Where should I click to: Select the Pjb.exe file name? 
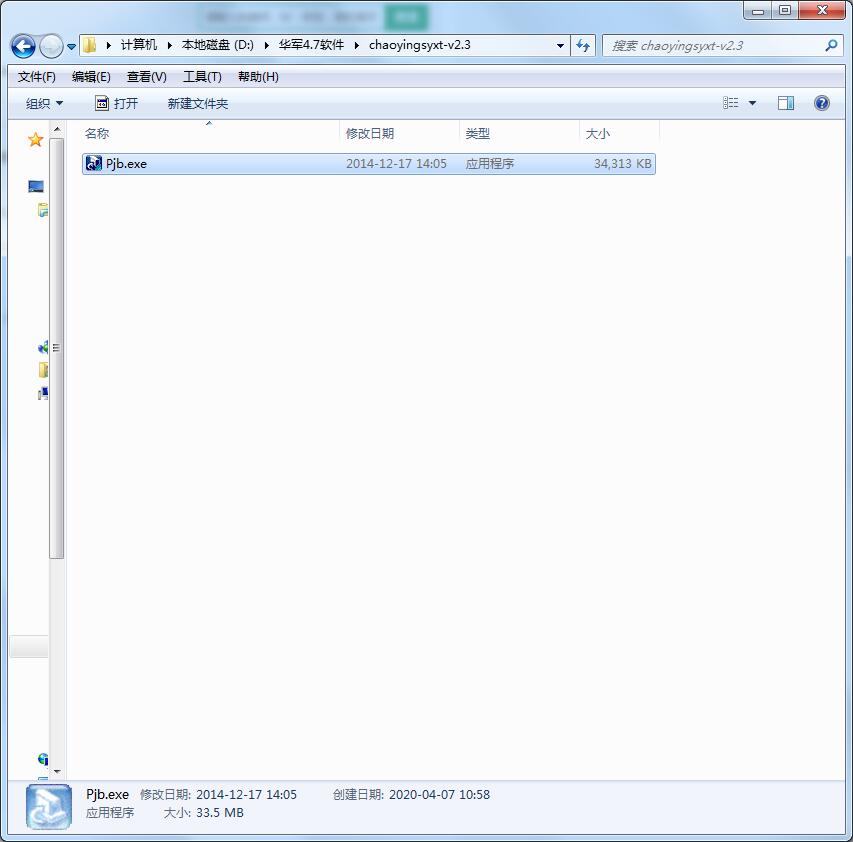coord(126,164)
